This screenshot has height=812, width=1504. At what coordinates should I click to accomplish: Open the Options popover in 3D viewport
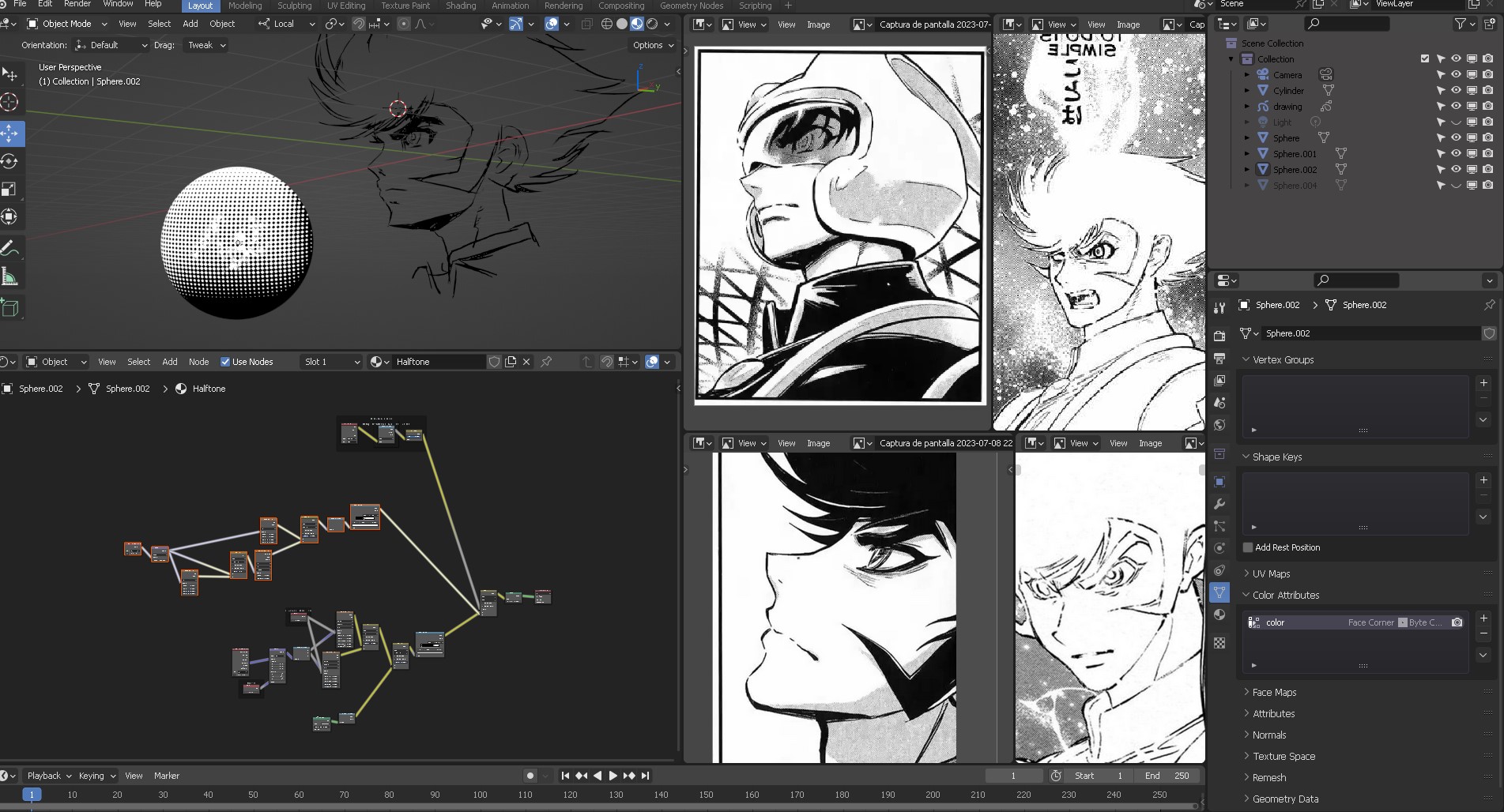(x=653, y=45)
